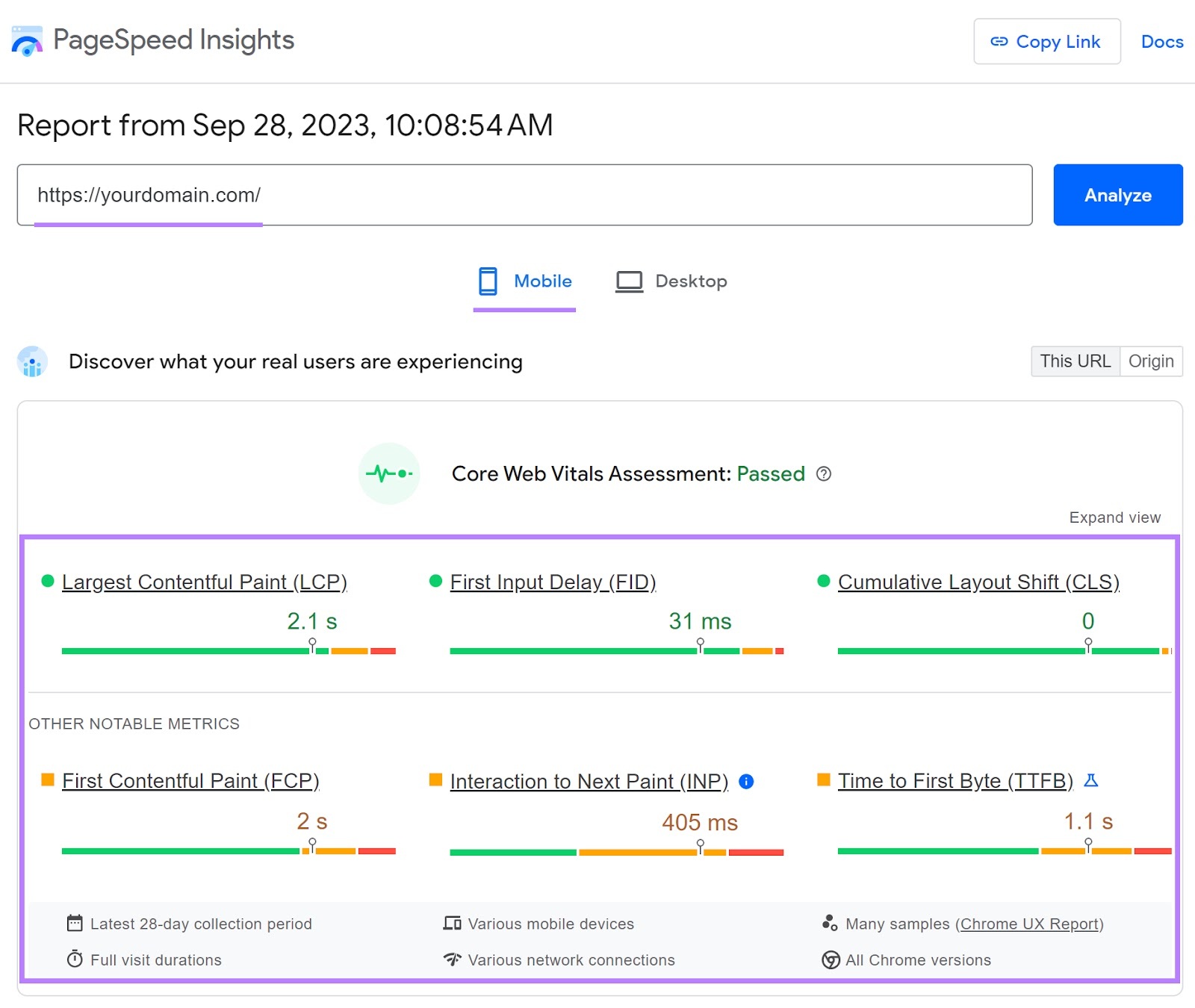Click the Core Web Vitals heartbeat icon
This screenshot has width=1195, height=1008.
[x=388, y=473]
